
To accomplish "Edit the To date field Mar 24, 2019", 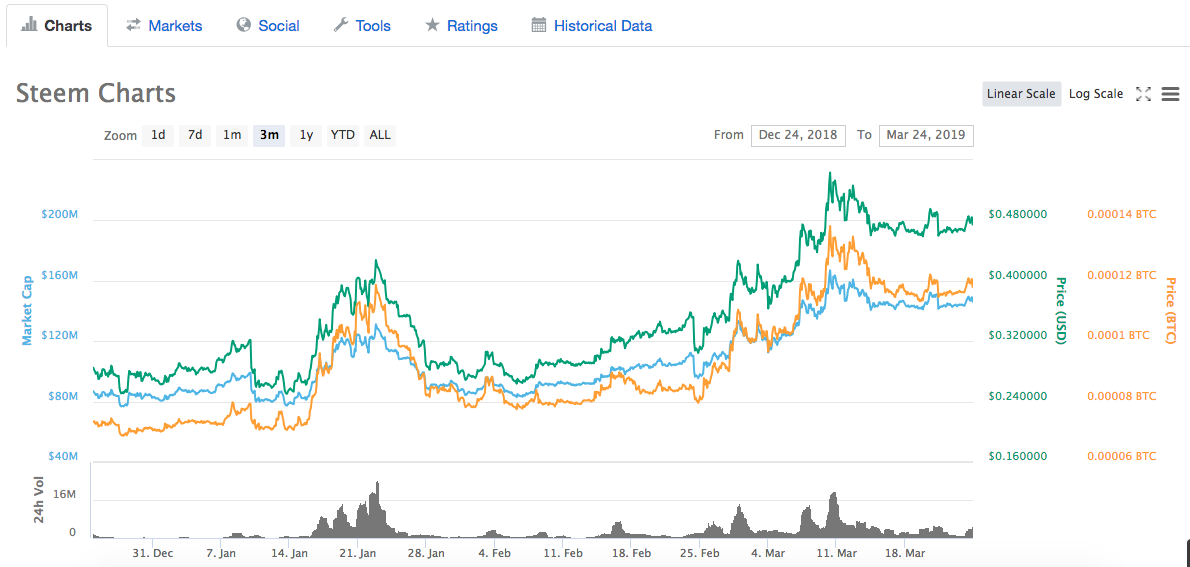I will (x=926, y=135).
